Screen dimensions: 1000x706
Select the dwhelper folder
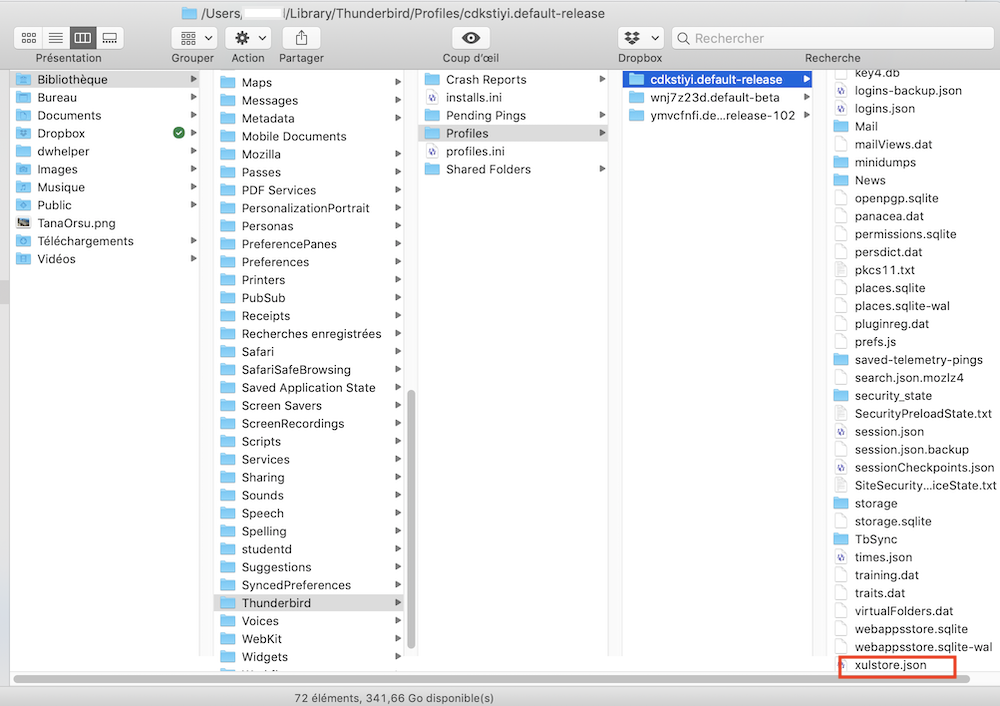(x=105, y=151)
